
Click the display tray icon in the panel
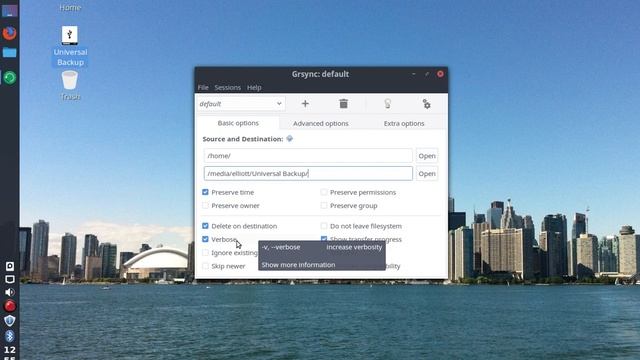click(10, 279)
